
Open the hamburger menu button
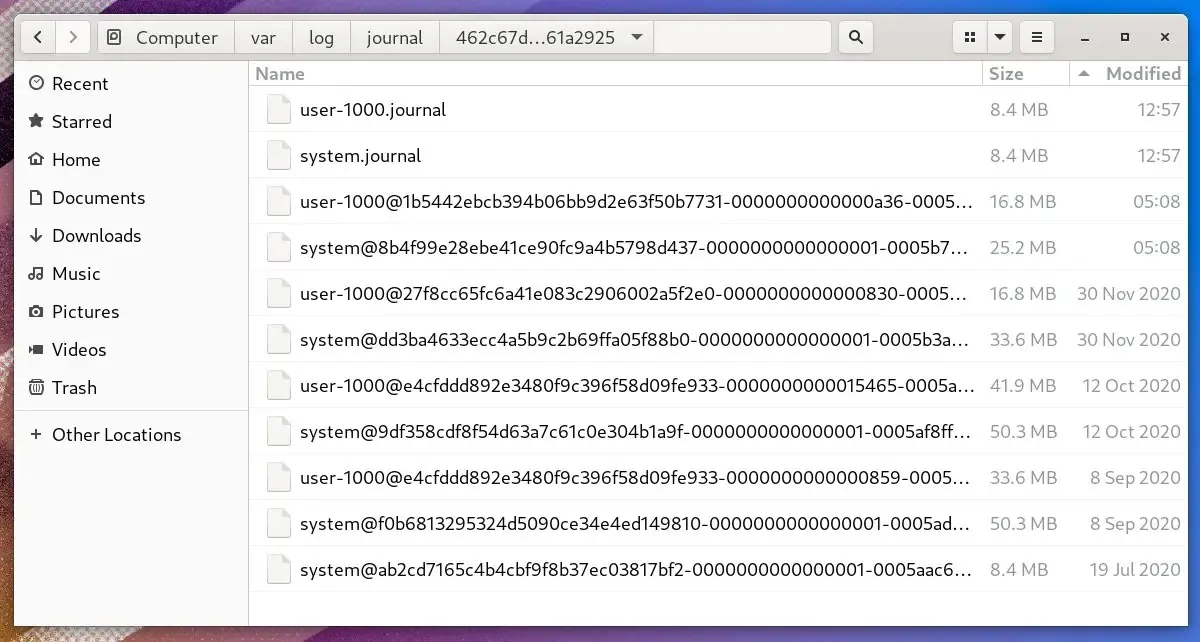pyautogui.click(x=1037, y=38)
